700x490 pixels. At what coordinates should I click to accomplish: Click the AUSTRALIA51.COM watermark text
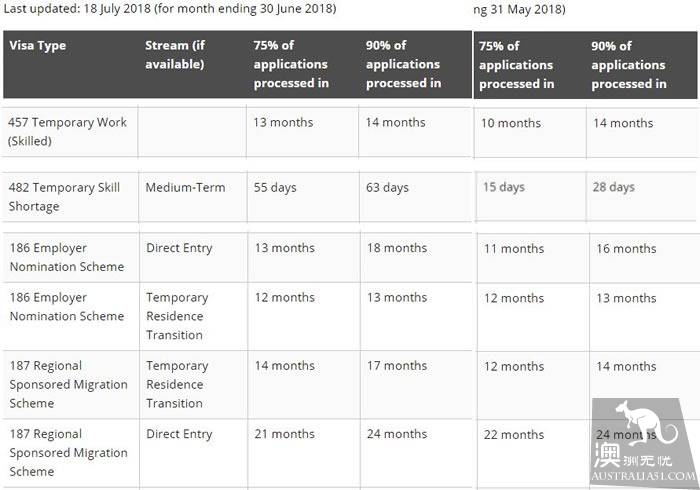tap(644, 476)
